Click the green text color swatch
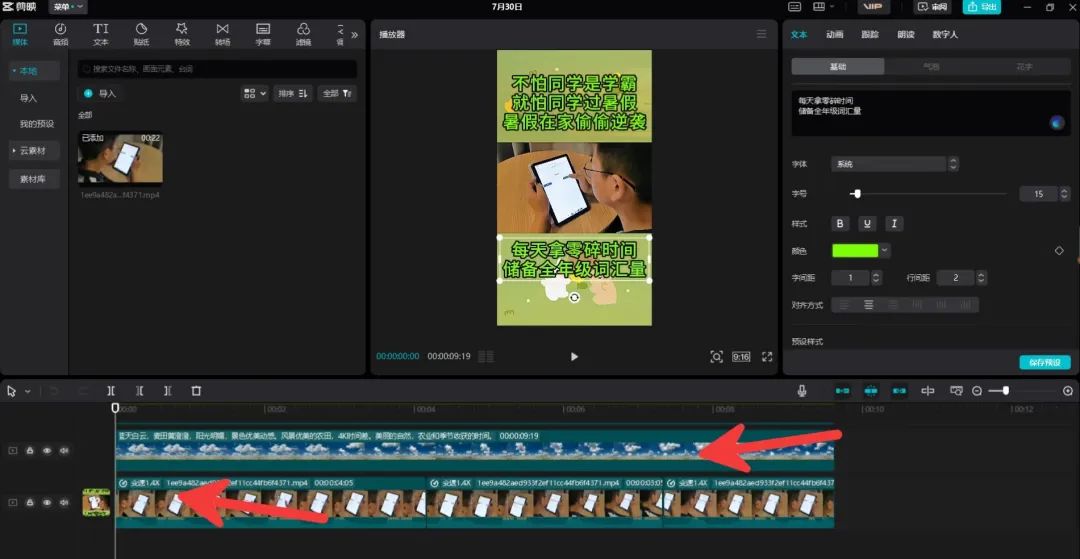Screen dimensions: 1080x559 click(x=854, y=251)
